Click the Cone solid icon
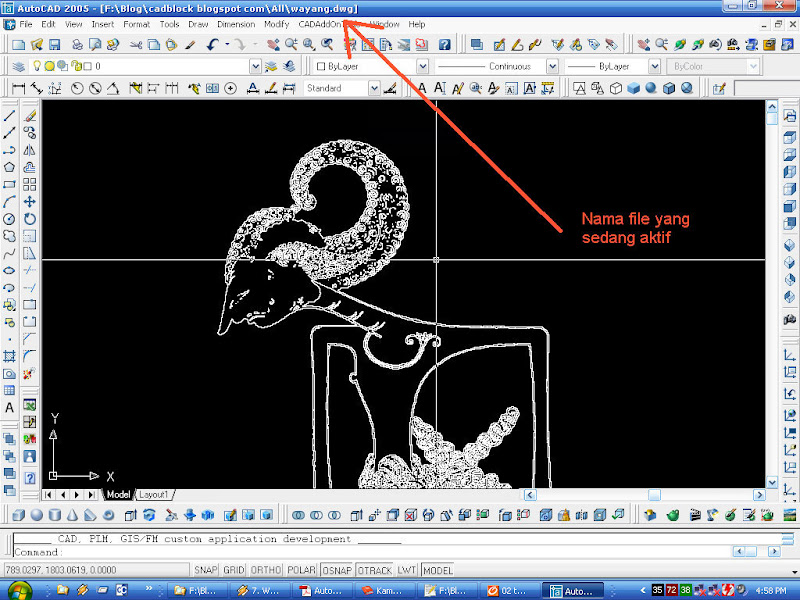The width and height of the screenshot is (800, 600). click(x=72, y=515)
